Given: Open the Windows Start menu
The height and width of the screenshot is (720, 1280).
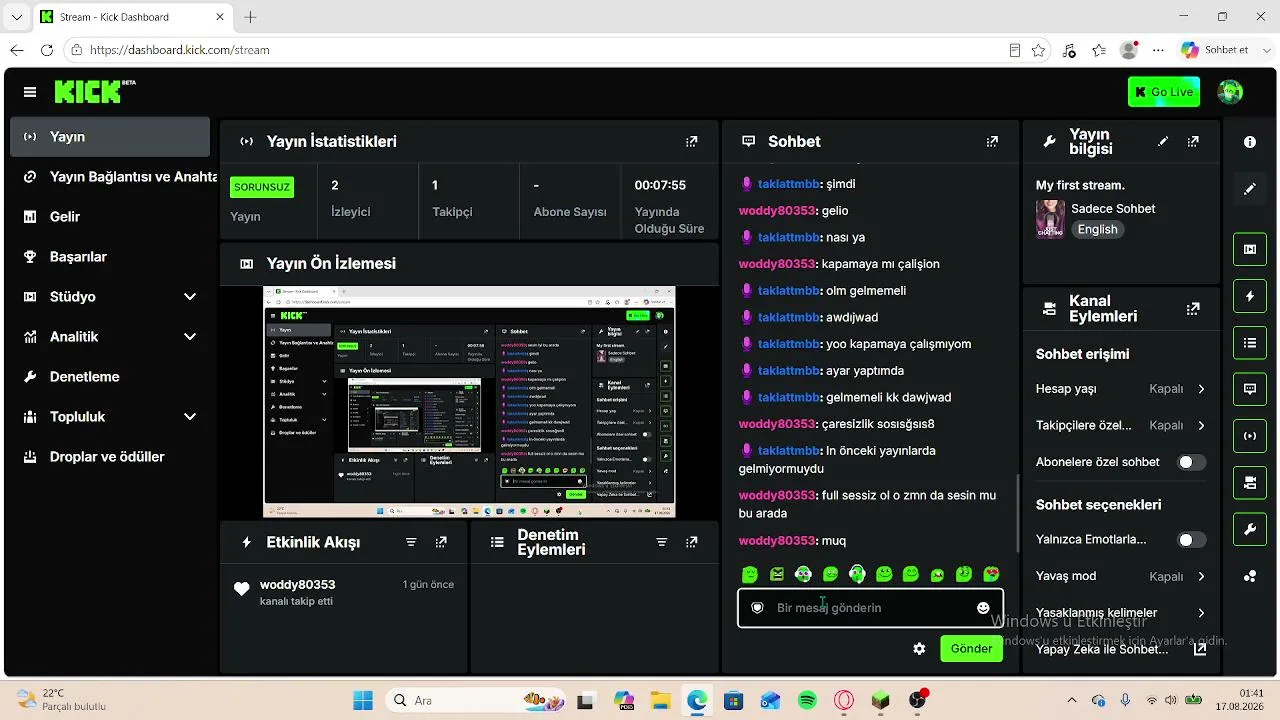Looking at the screenshot, I should point(362,700).
